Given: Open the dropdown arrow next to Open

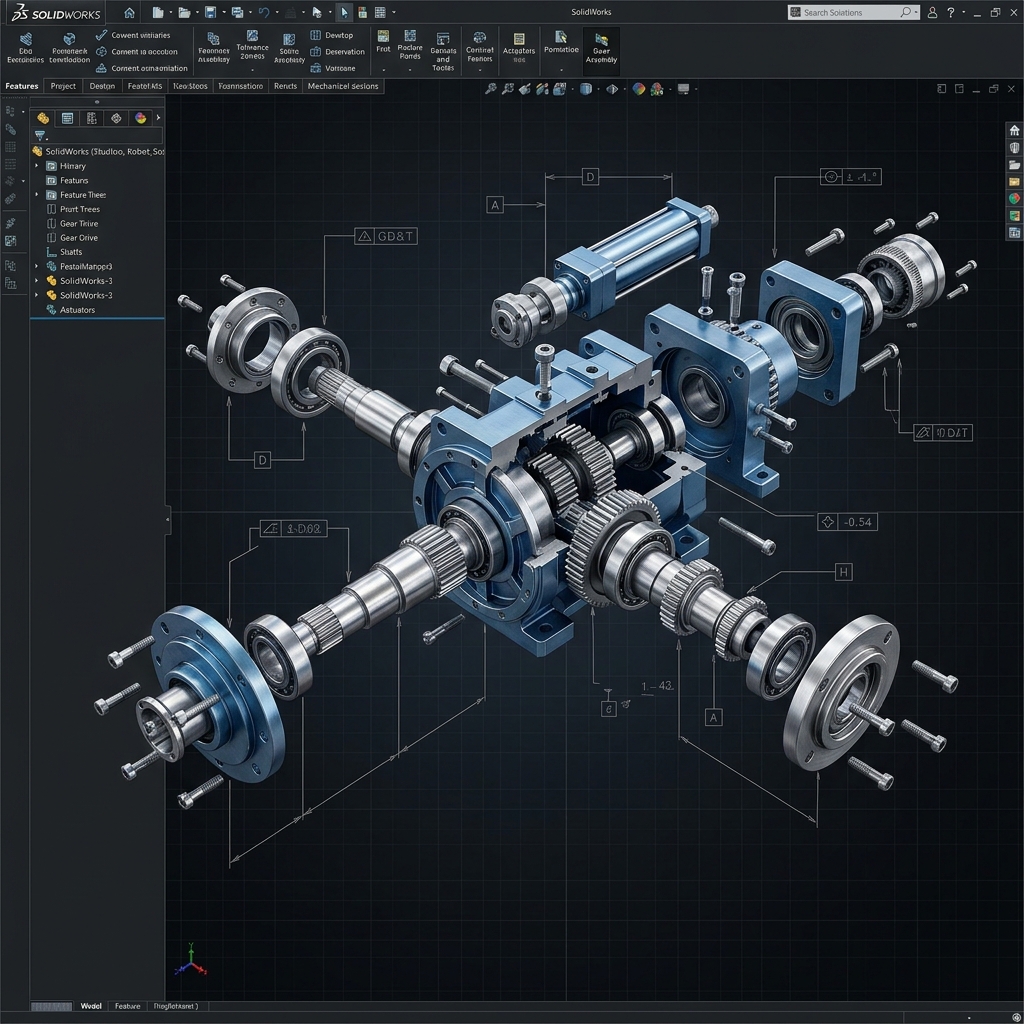Looking at the screenshot, I should click(x=197, y=12).
